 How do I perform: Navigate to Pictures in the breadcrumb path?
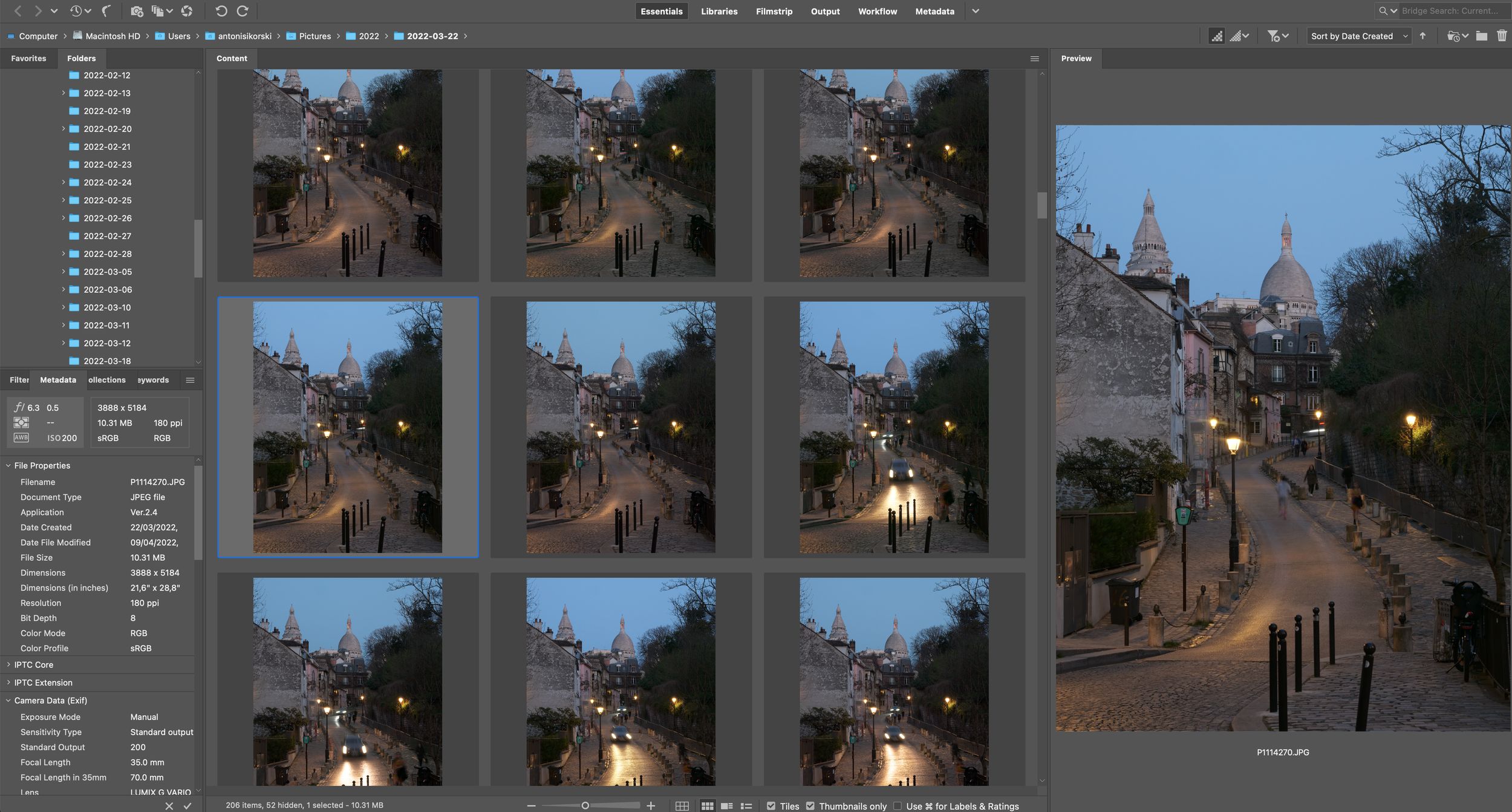point(314,36)
